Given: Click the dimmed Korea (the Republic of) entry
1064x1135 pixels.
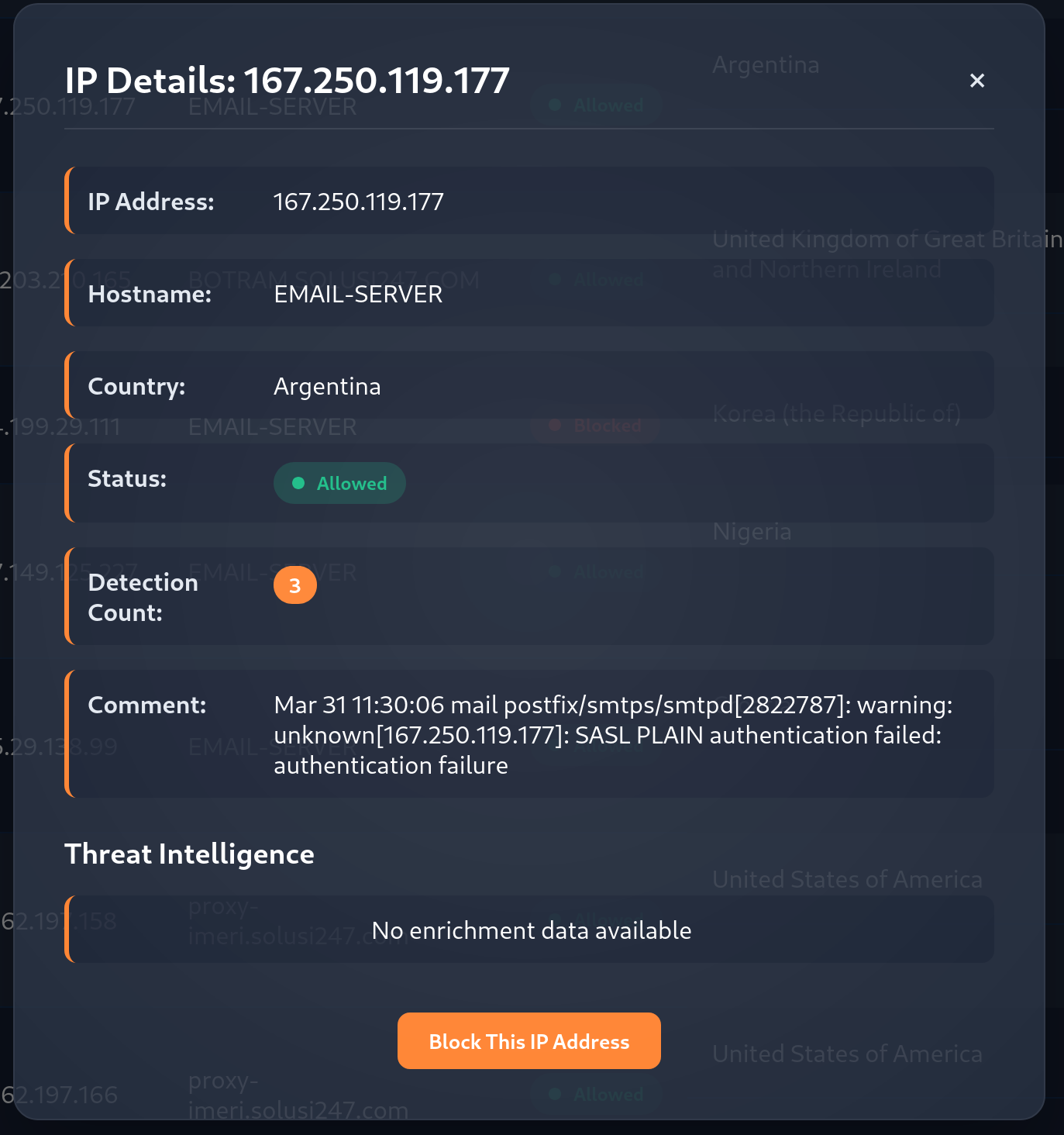Looking at the screenshot, I should pyautogui.click(x=836, y=414).
